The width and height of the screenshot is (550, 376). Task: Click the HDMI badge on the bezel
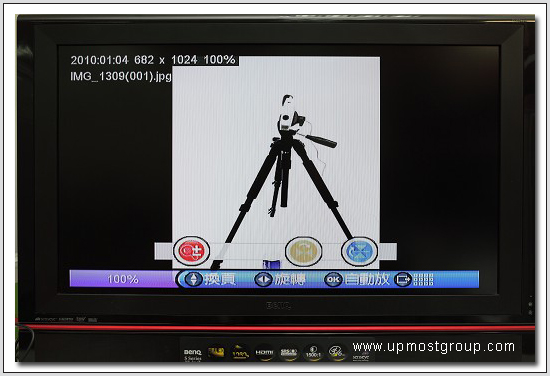click(264, 352)
